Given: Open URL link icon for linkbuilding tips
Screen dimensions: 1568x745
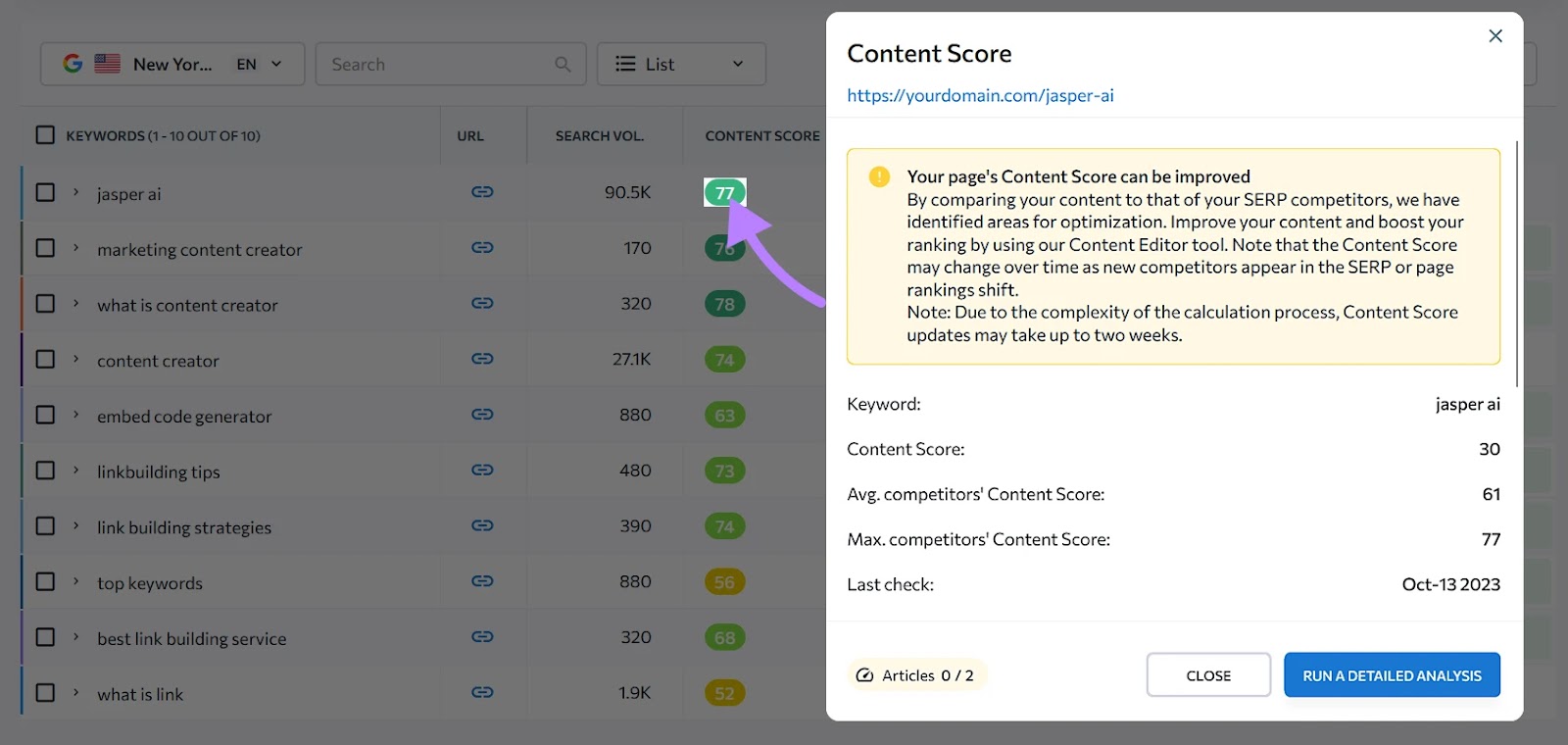Looking at the screenshot, I should click(482, 471).
